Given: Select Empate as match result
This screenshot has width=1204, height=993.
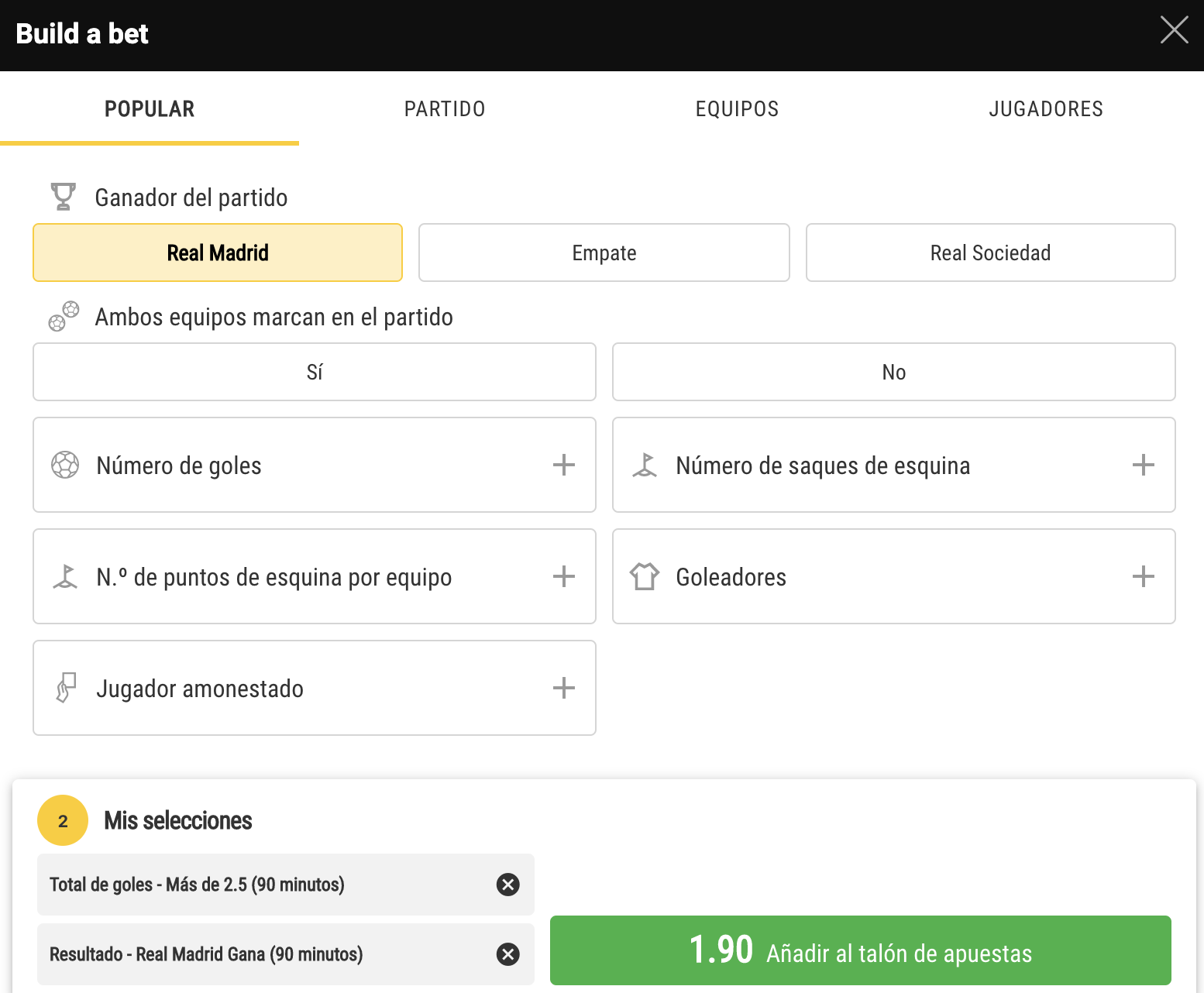Looking at the screenshot, I should (604, 253).
